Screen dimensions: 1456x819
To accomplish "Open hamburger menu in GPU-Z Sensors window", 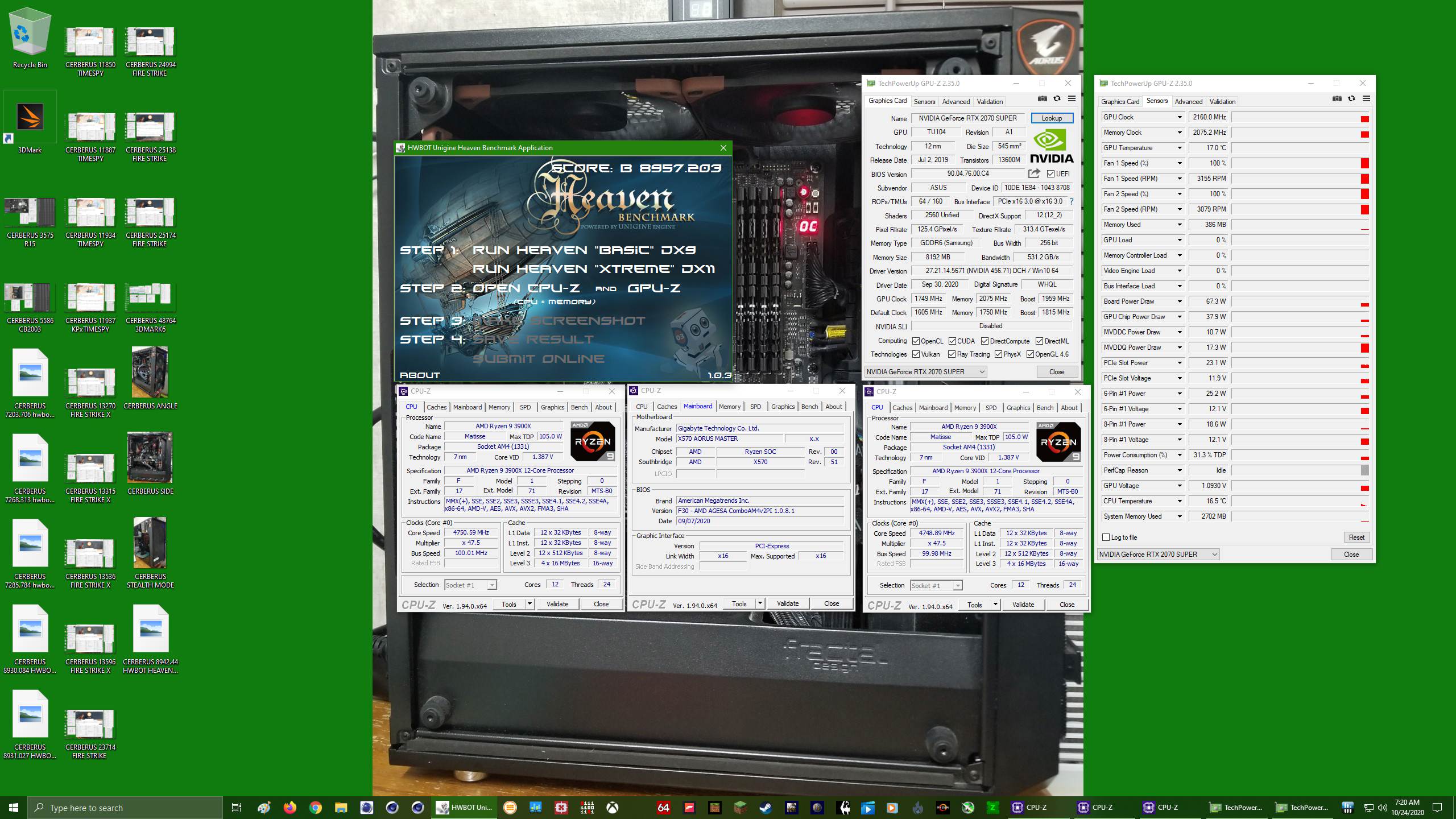I will pos(1366,98).
